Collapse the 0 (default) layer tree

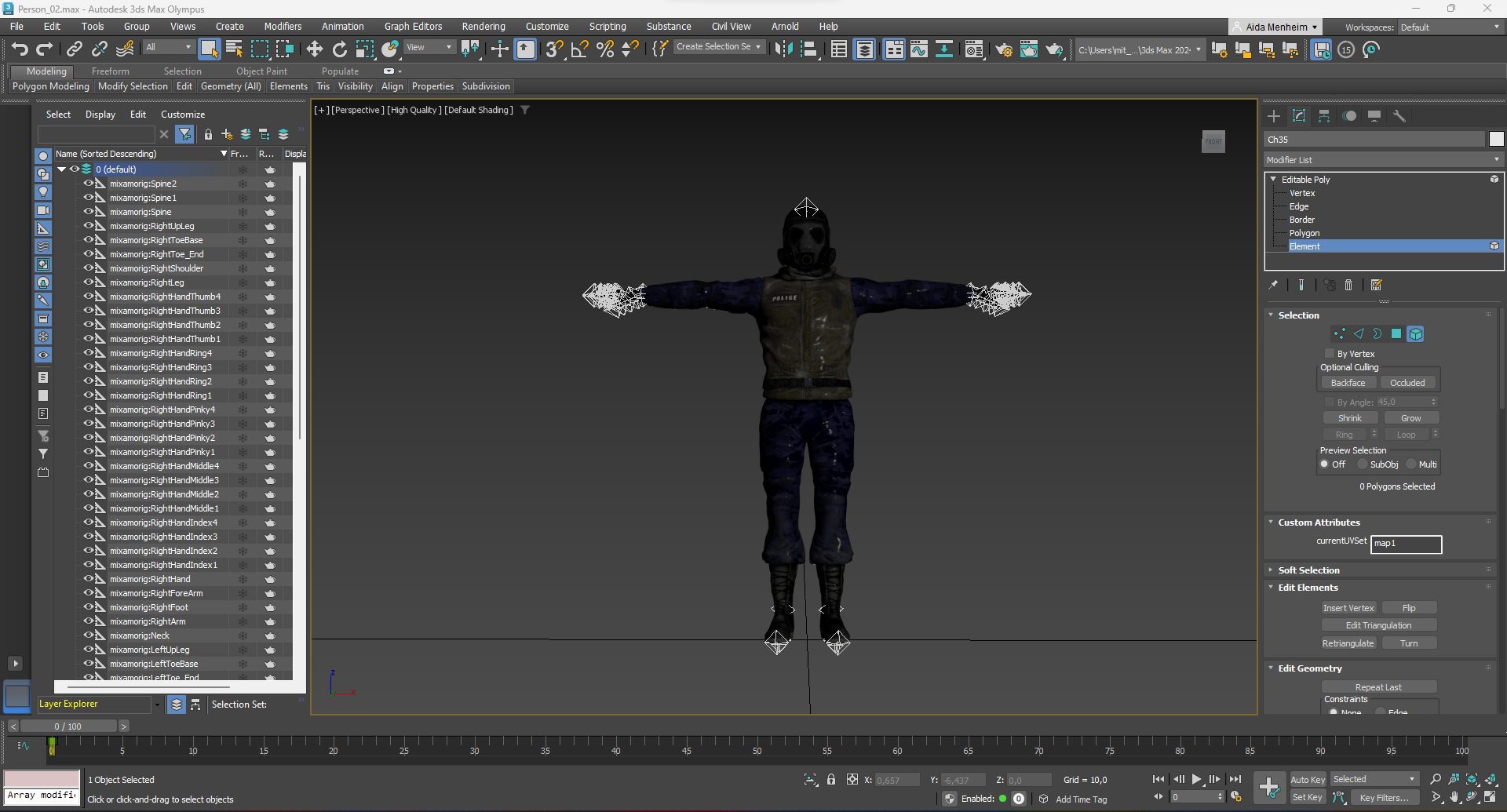click(61, 169)
